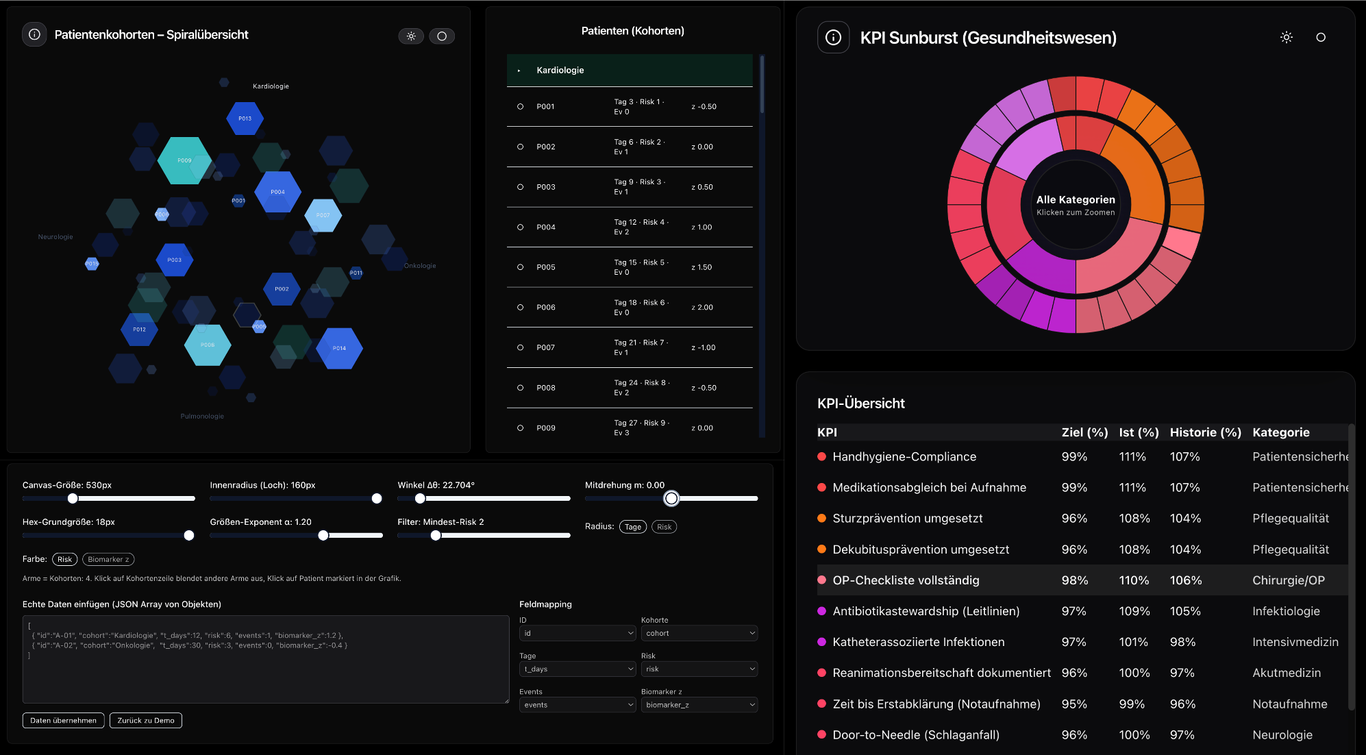Screen dimensions: 1366x755
Task: Set Radius option to Risk
Action: point(664,527)
